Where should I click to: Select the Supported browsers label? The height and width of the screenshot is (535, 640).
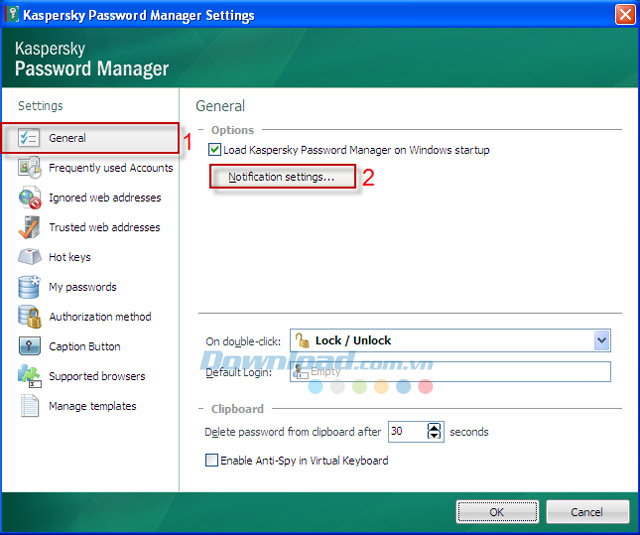[97, 376]
